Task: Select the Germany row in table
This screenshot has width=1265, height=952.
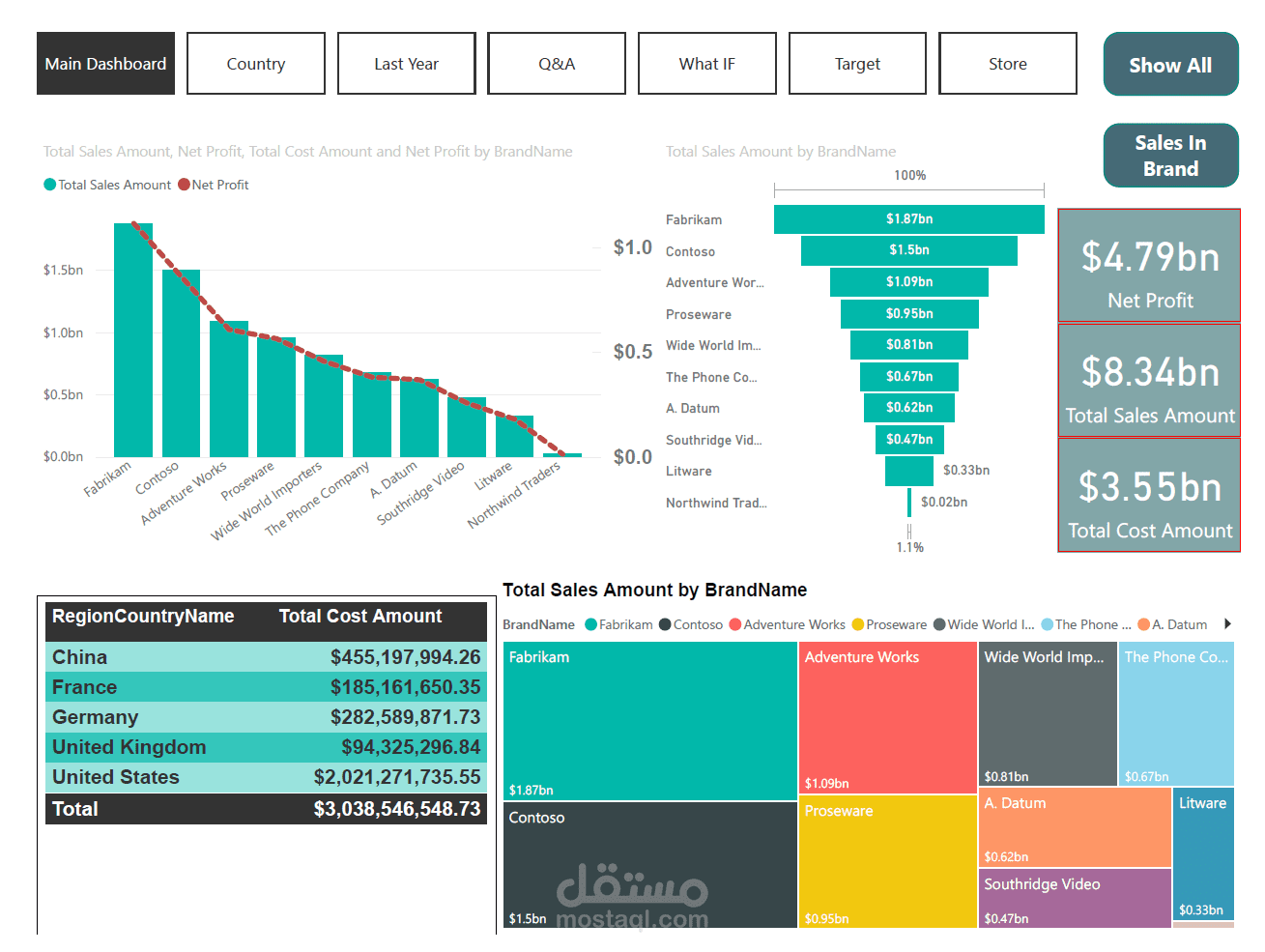Action: 266,717
